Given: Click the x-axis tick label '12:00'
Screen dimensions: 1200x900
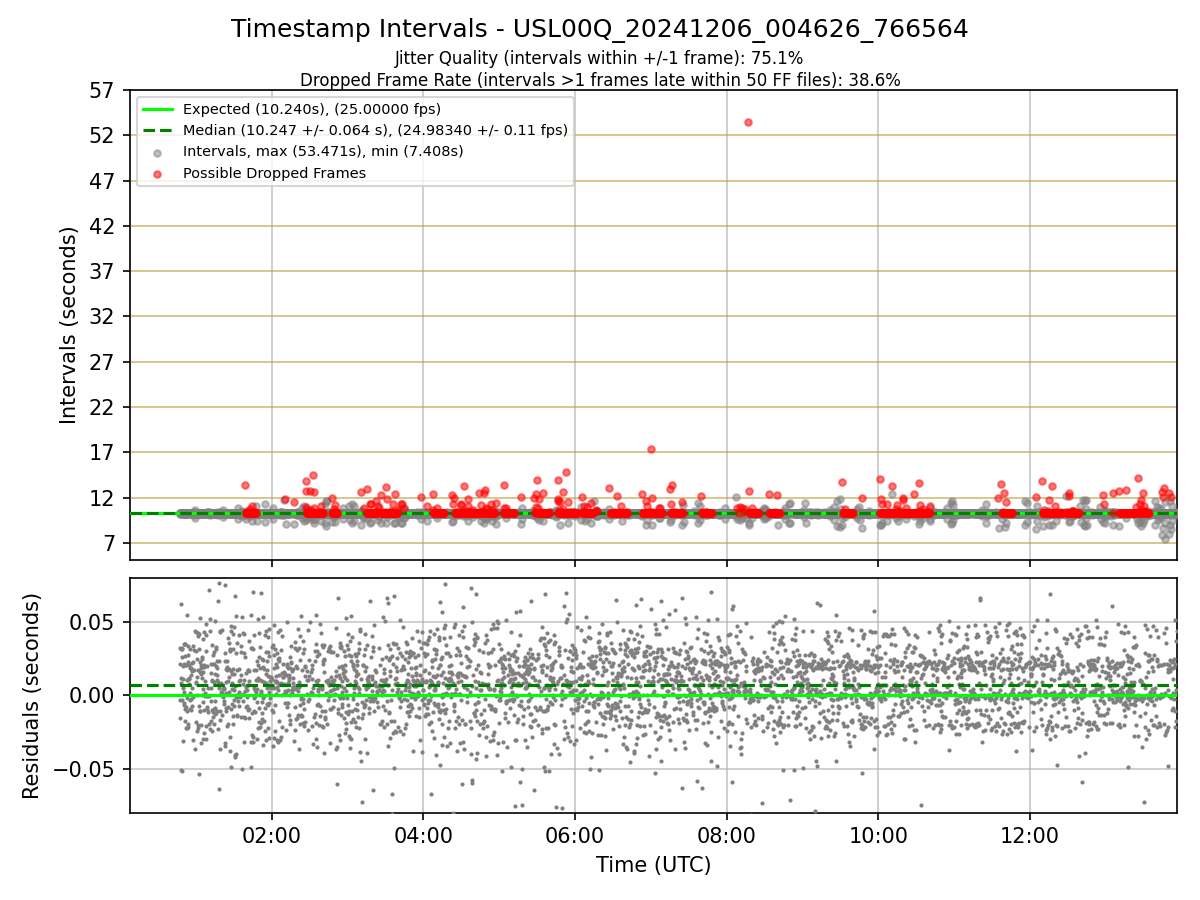Looking at the screenshot, I should pyautogui.click(x=1030, y=836).
